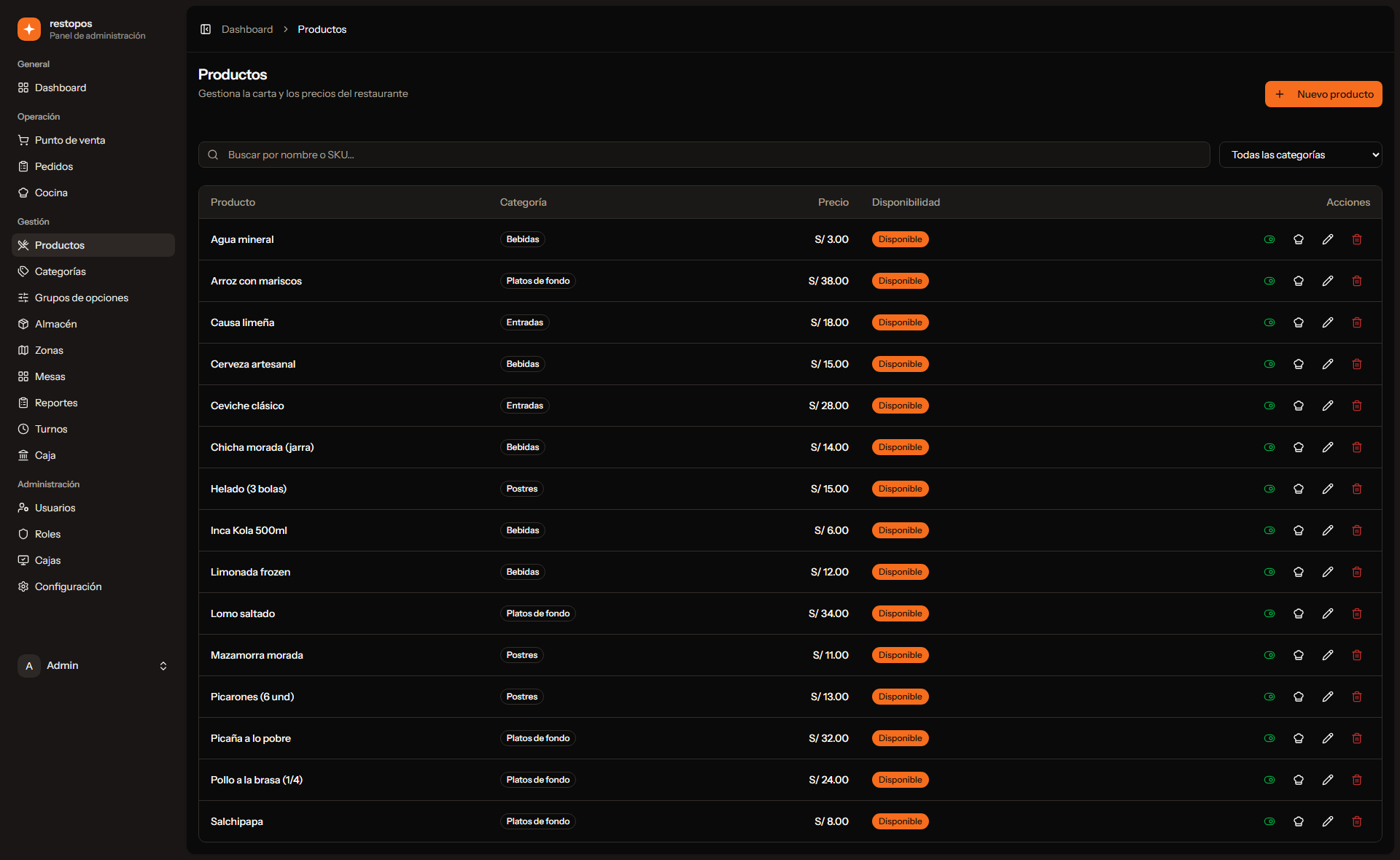
Task: Click the Configuración gear icon
Action: pyautogui.click(x=23, y=586)
